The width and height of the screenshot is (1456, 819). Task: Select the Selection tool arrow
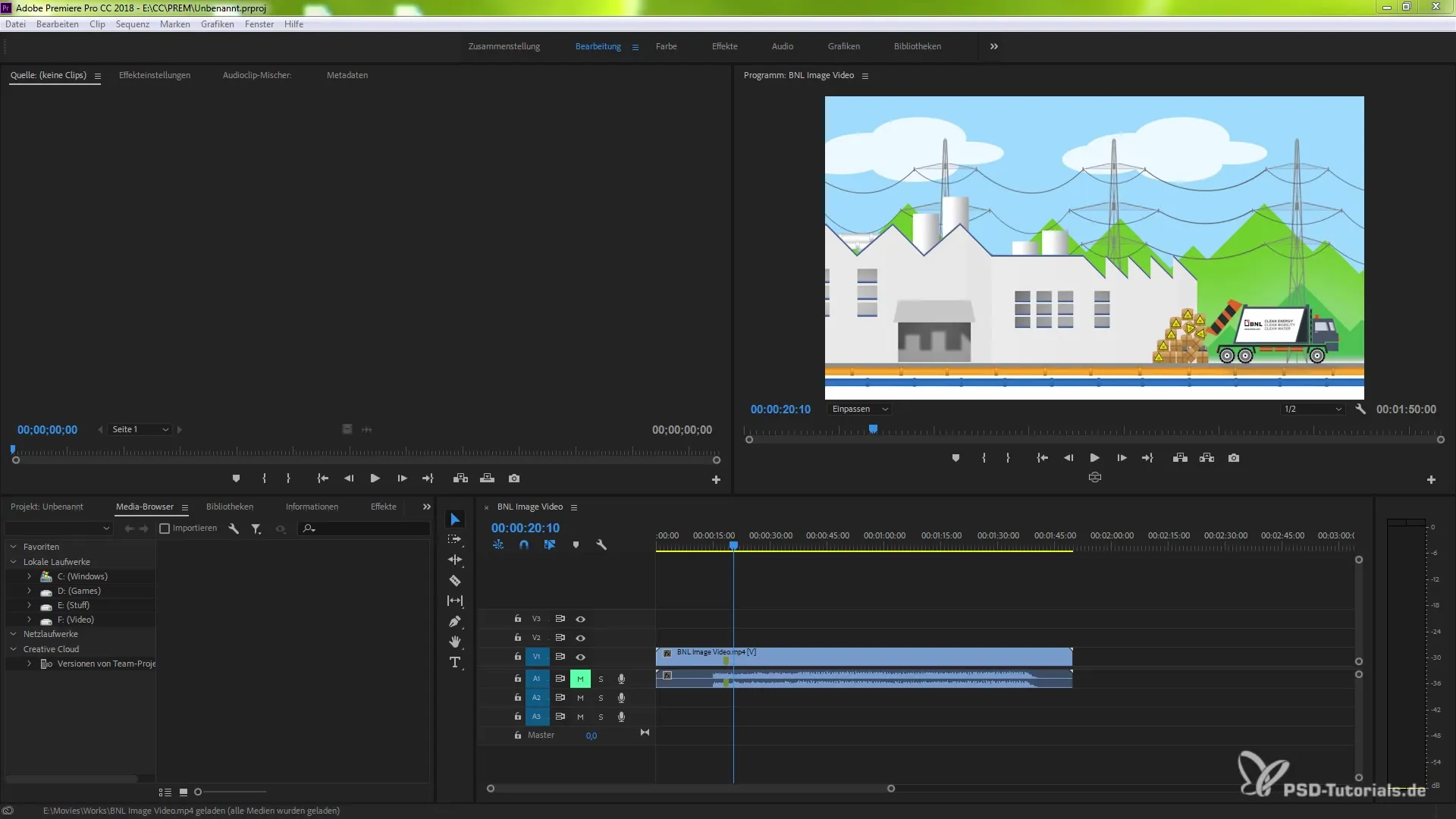coord(455,519)
